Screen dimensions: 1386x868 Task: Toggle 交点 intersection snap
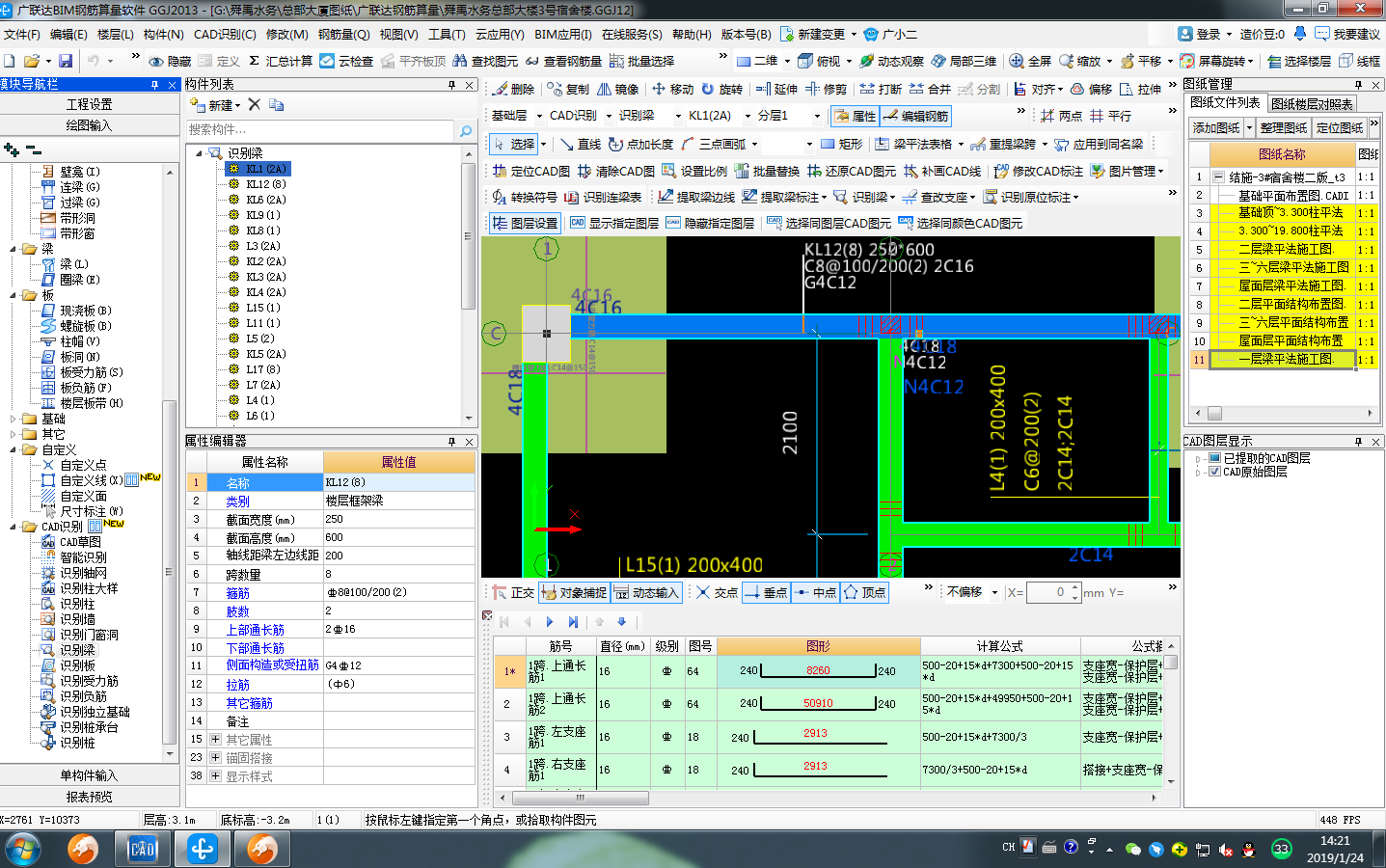[x=717, y=592]
